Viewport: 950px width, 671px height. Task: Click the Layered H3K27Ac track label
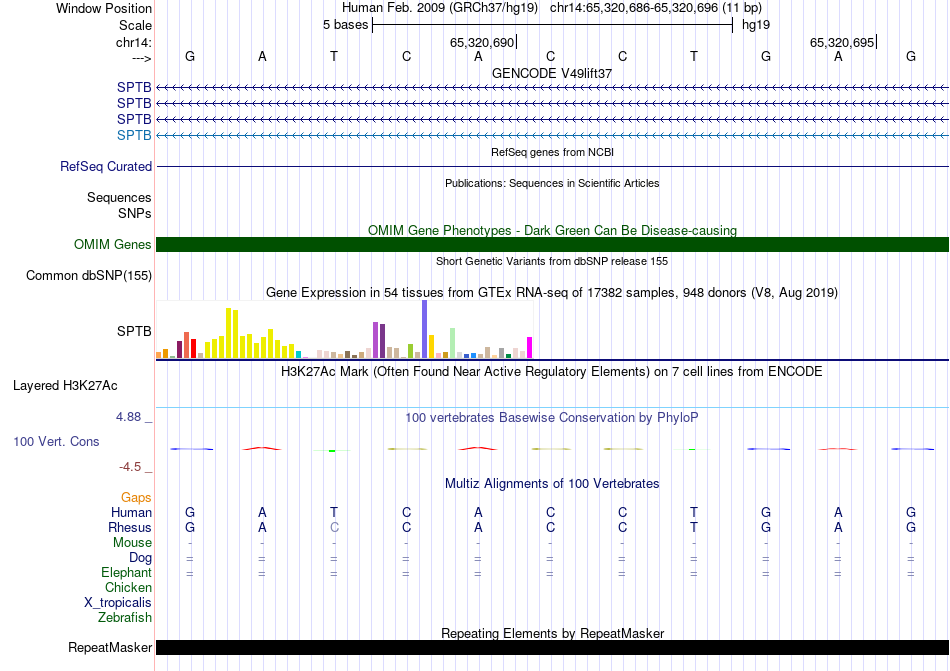(x=65, y=386)
